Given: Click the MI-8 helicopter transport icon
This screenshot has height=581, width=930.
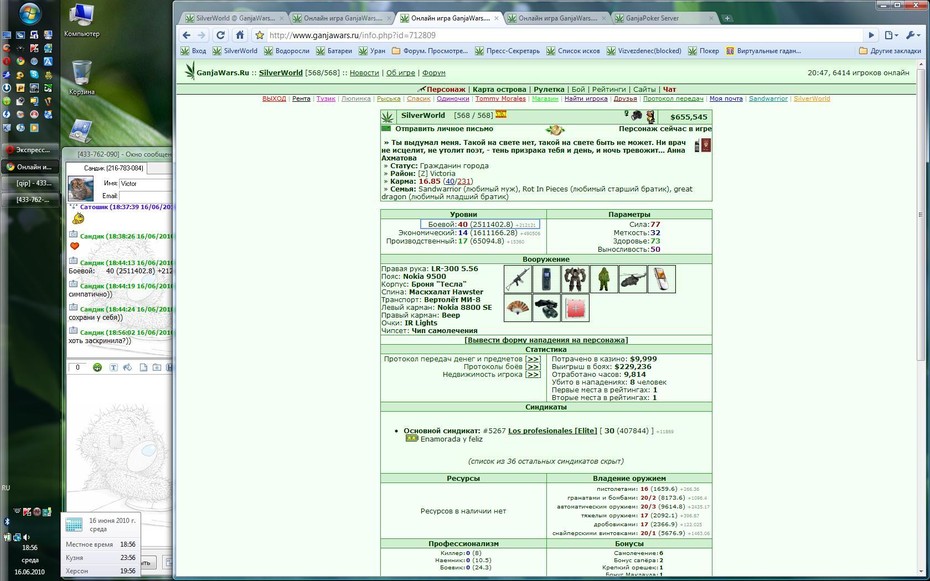Looking at the screenshot, I should pyautogui.click(x=632, y=279).
